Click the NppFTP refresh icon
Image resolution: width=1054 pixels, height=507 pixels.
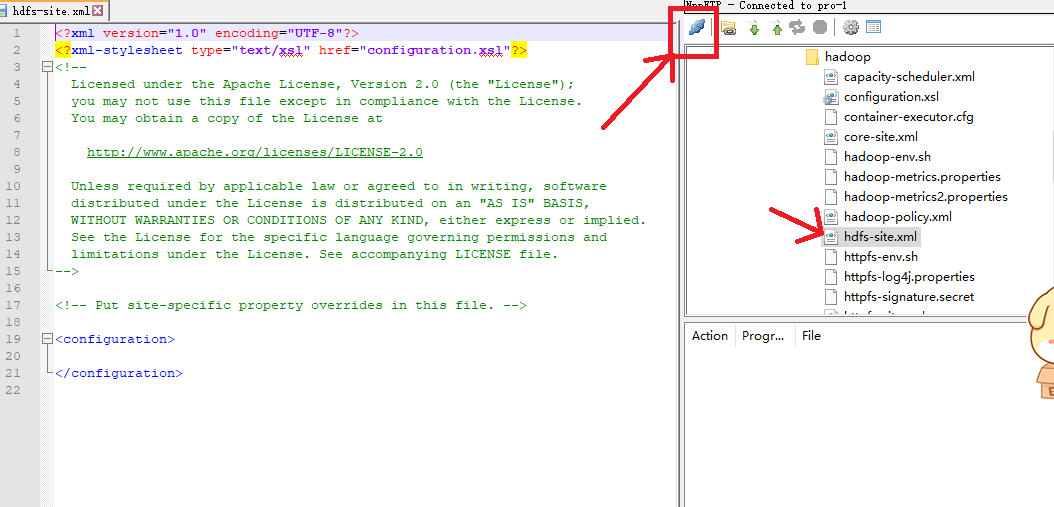click(x=797, y=28)
